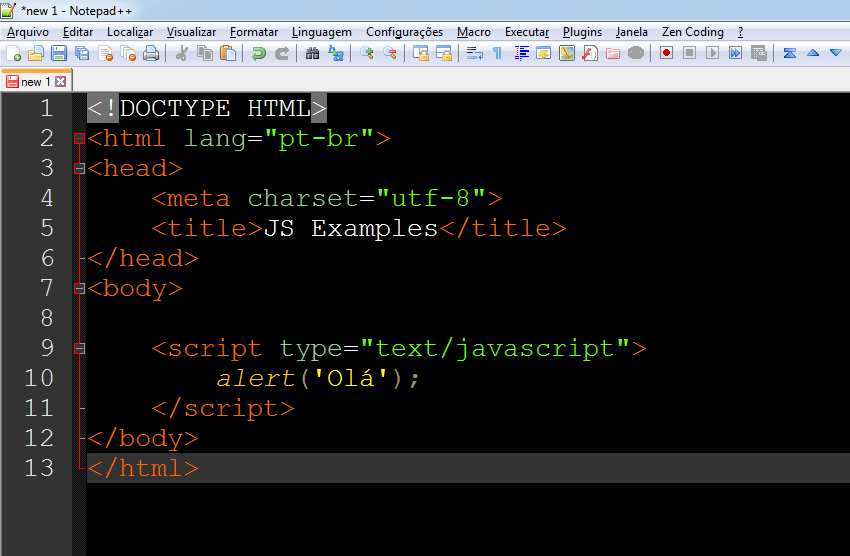
Task: Start macro recording with the red record icon
Action: pyautogui.click(x=666, y=53)
